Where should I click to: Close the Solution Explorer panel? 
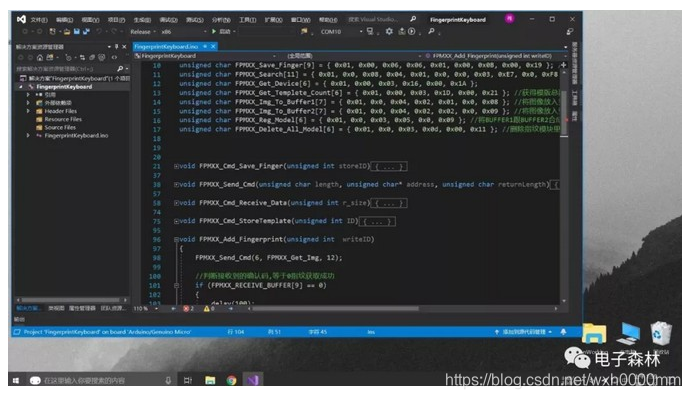[x=124, y=46]
